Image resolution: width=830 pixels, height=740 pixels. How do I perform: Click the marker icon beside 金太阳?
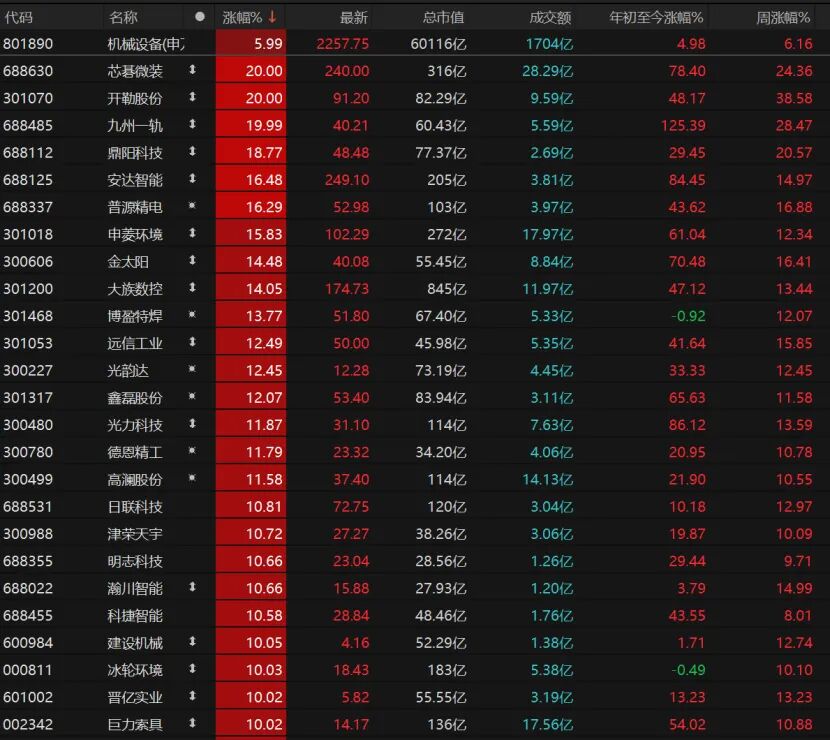[193, 260]
